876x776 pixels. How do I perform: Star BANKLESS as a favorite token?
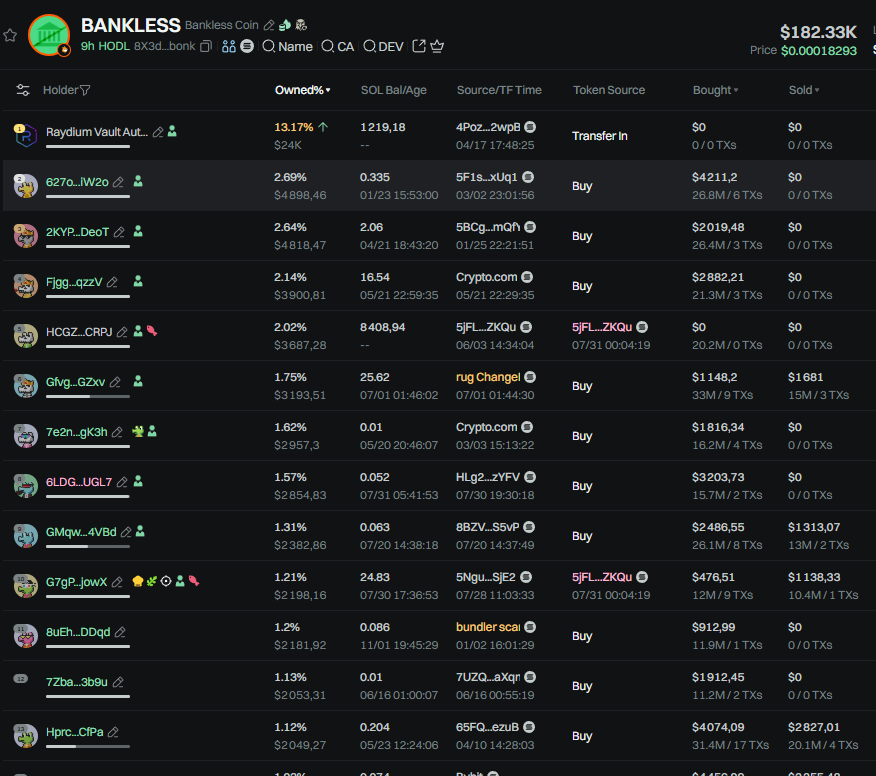pyautogui.click(x=10, y=36)
